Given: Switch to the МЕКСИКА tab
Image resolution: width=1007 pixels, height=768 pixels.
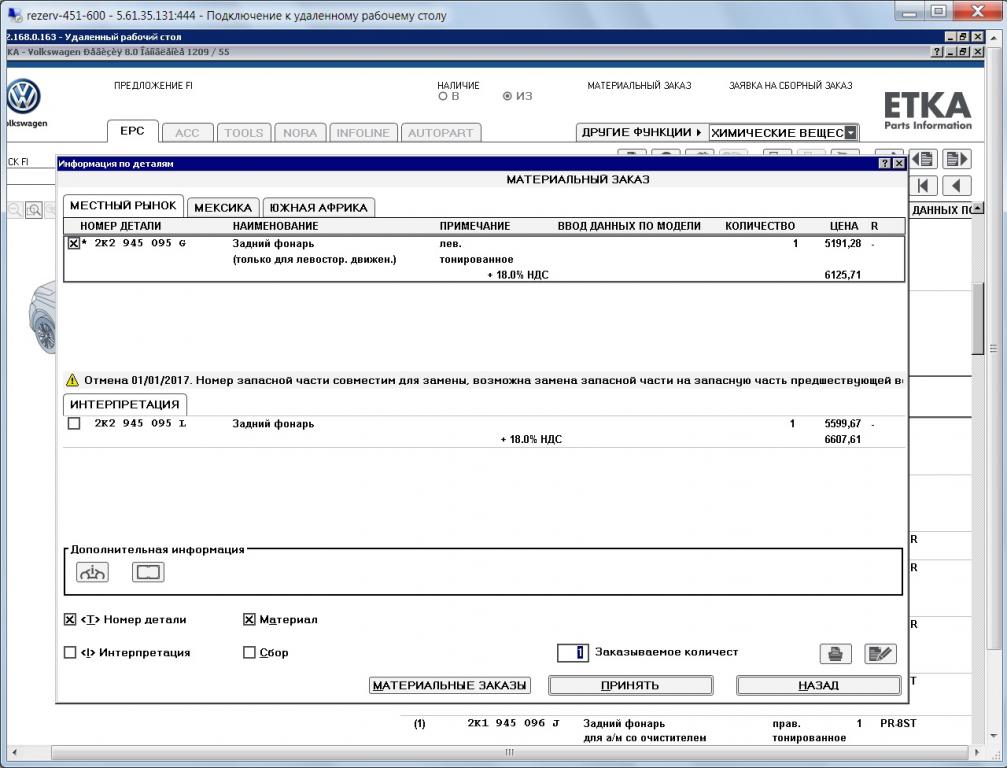Looking at the screenshot, I should 223,207.
